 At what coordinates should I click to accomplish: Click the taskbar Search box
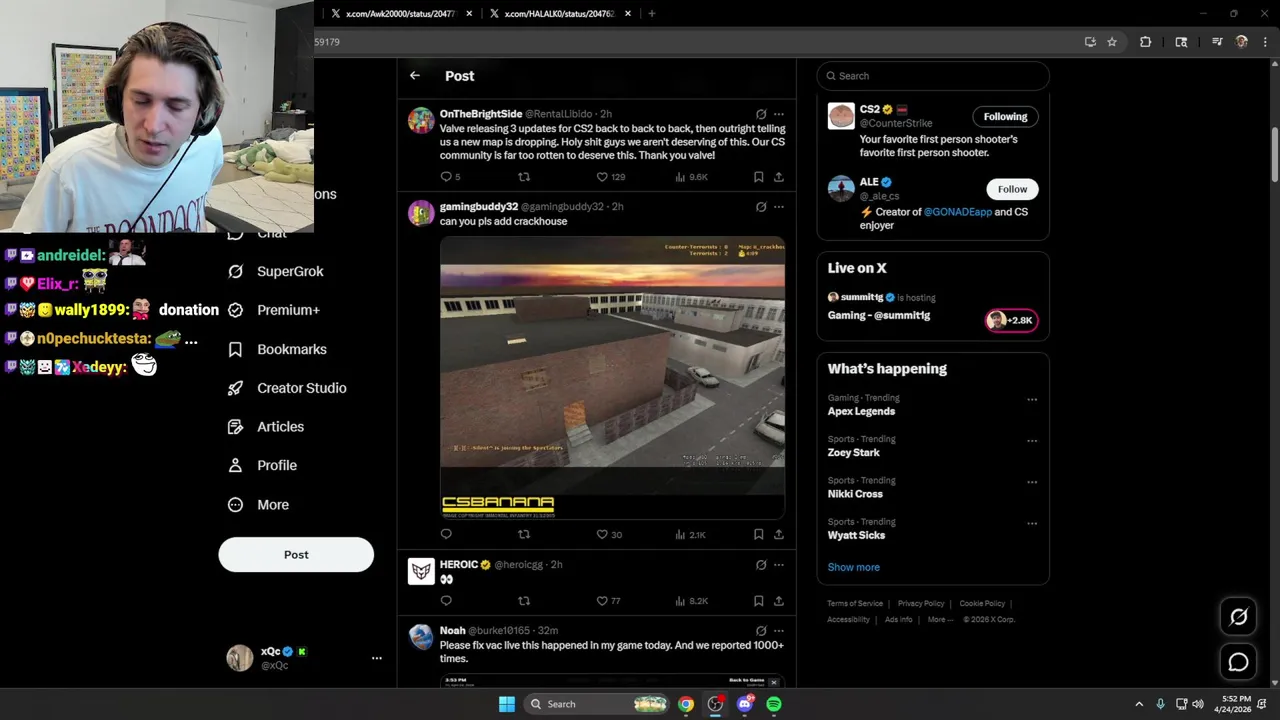(596, 704)
